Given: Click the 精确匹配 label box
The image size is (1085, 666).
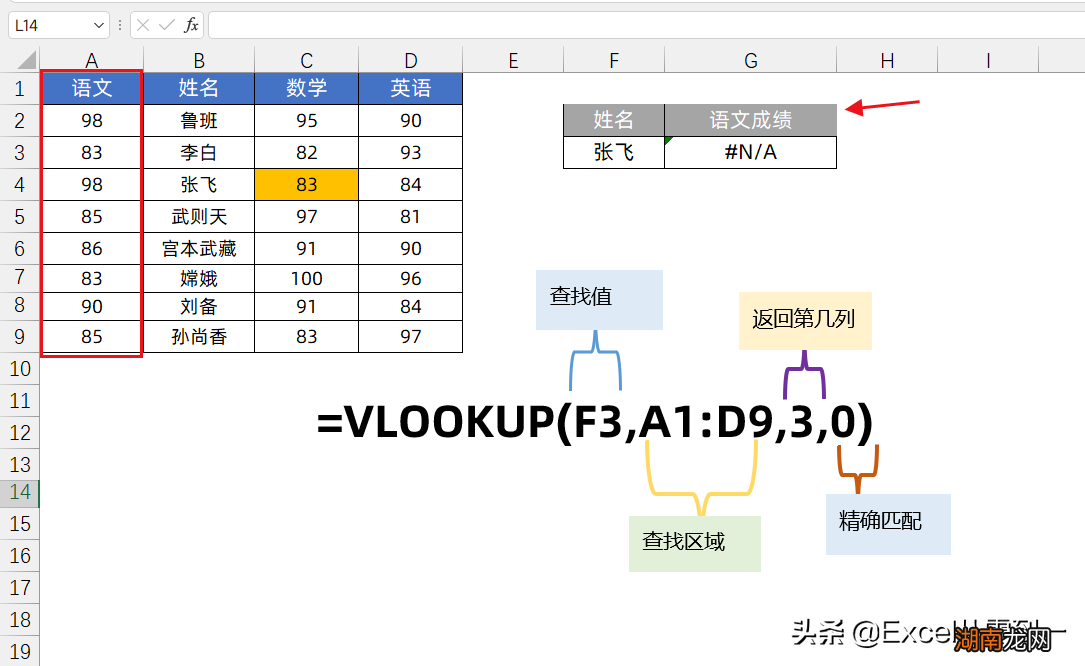Looking at the screenshot, I should point(887,523).
